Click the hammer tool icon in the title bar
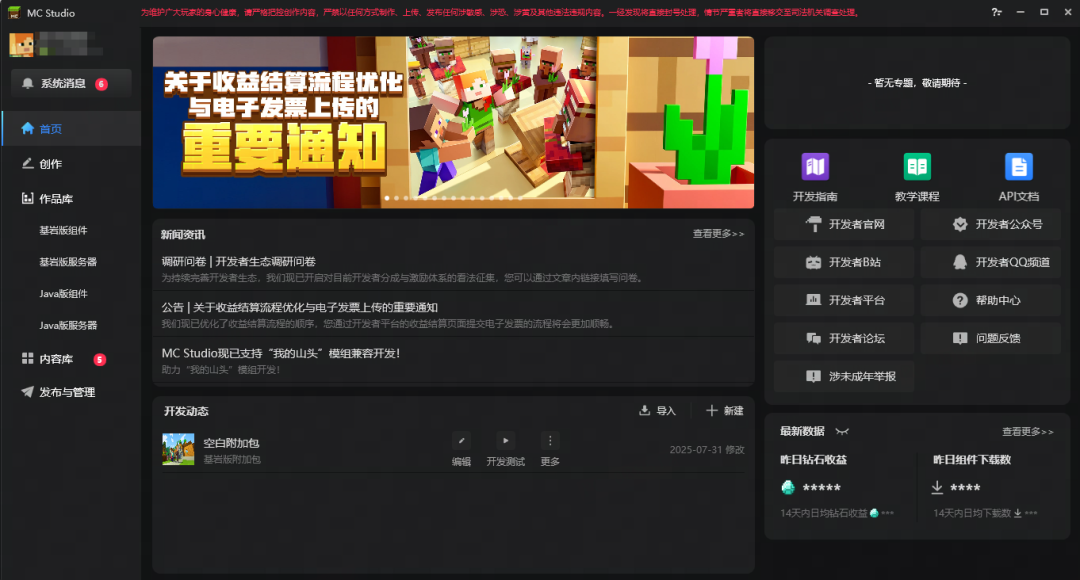Viewport: 1080px width, 580px height. tap(1000, 12)
